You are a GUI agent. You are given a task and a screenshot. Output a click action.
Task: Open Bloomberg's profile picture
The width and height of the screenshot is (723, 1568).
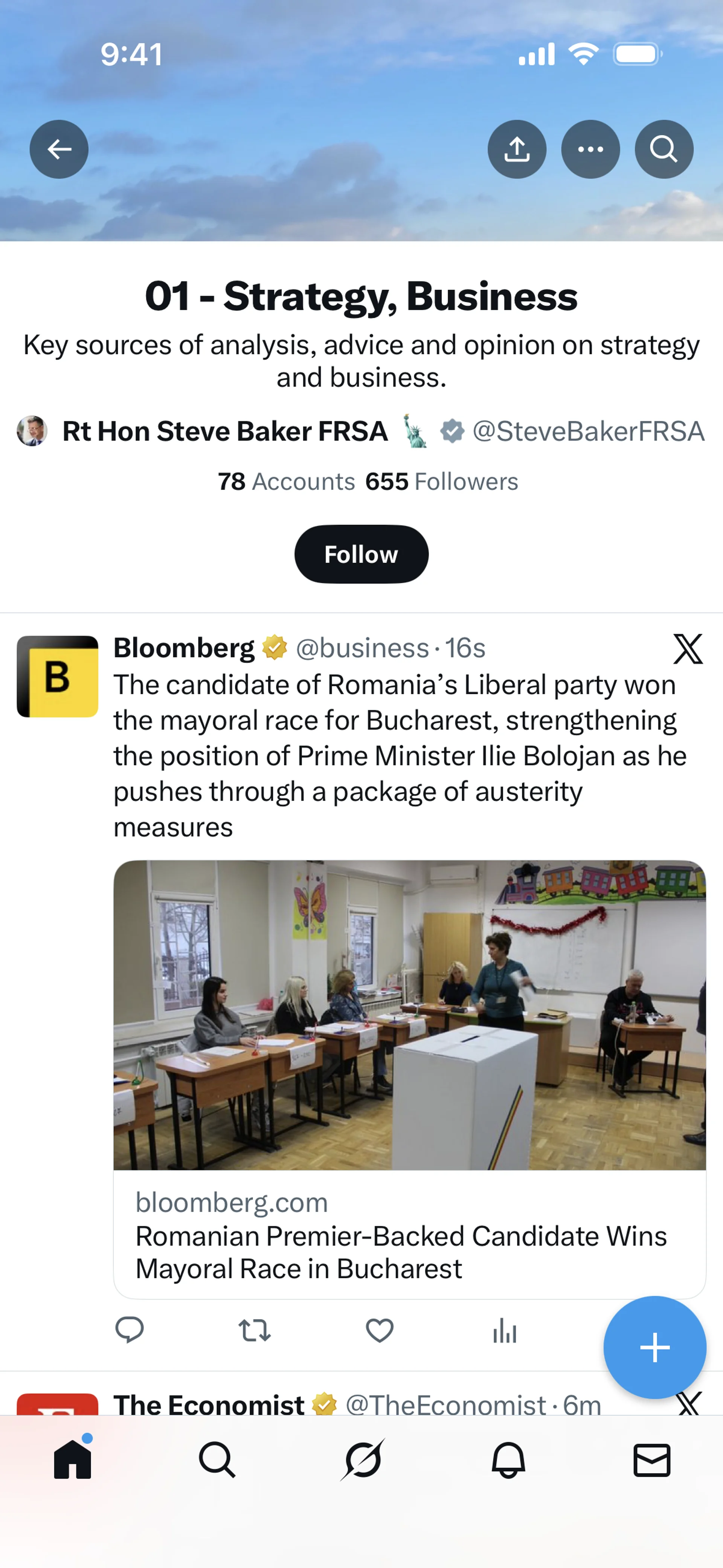point(58,676)
